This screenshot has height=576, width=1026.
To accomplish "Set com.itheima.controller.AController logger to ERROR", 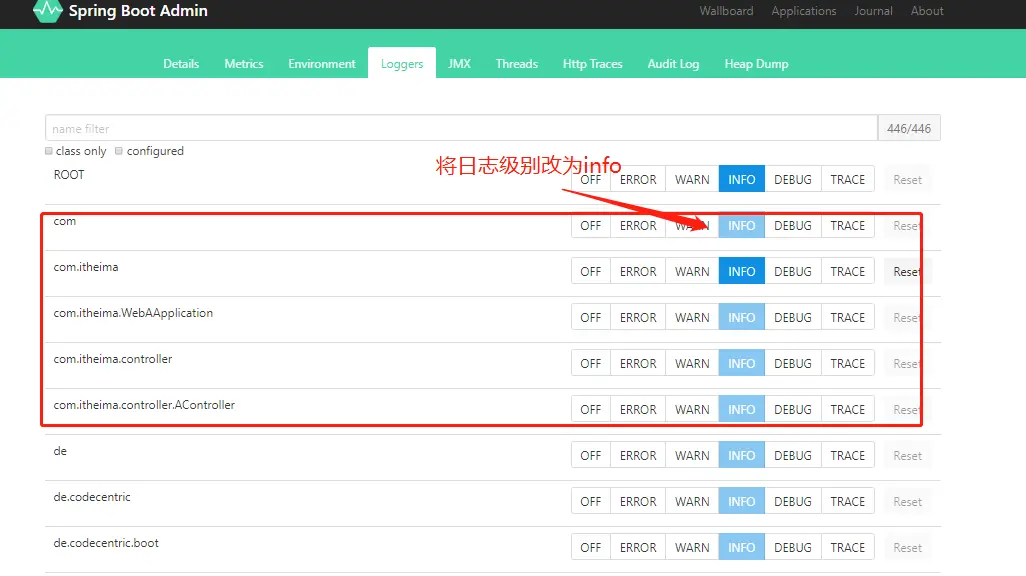I will [638, 409].
